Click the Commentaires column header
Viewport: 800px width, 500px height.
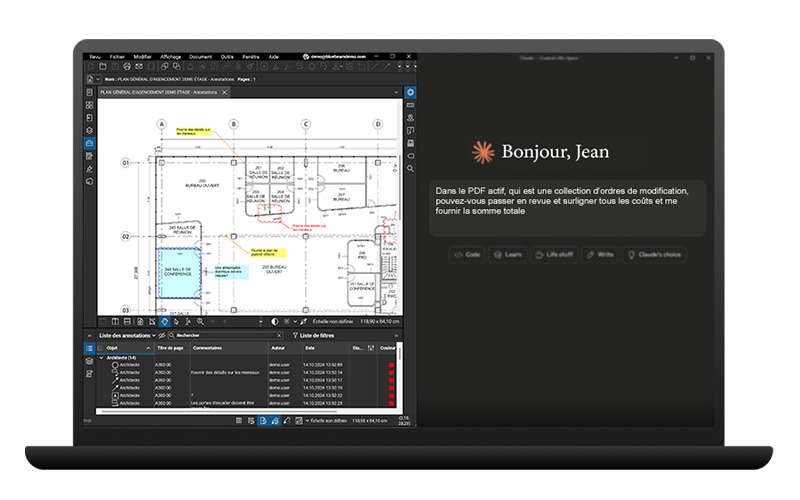[229, 348]
